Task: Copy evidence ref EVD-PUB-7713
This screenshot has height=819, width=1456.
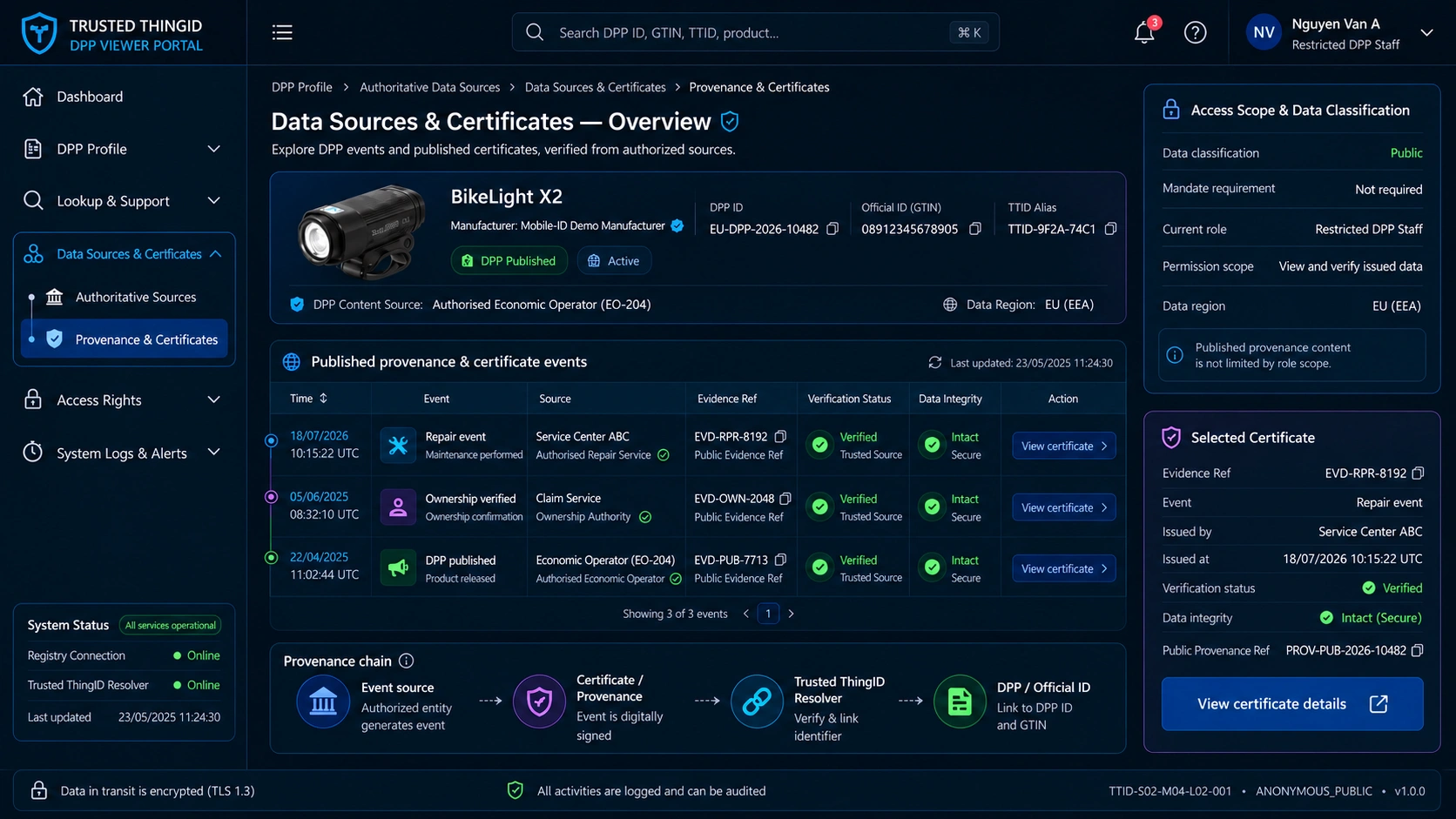Action: point(780,560)
